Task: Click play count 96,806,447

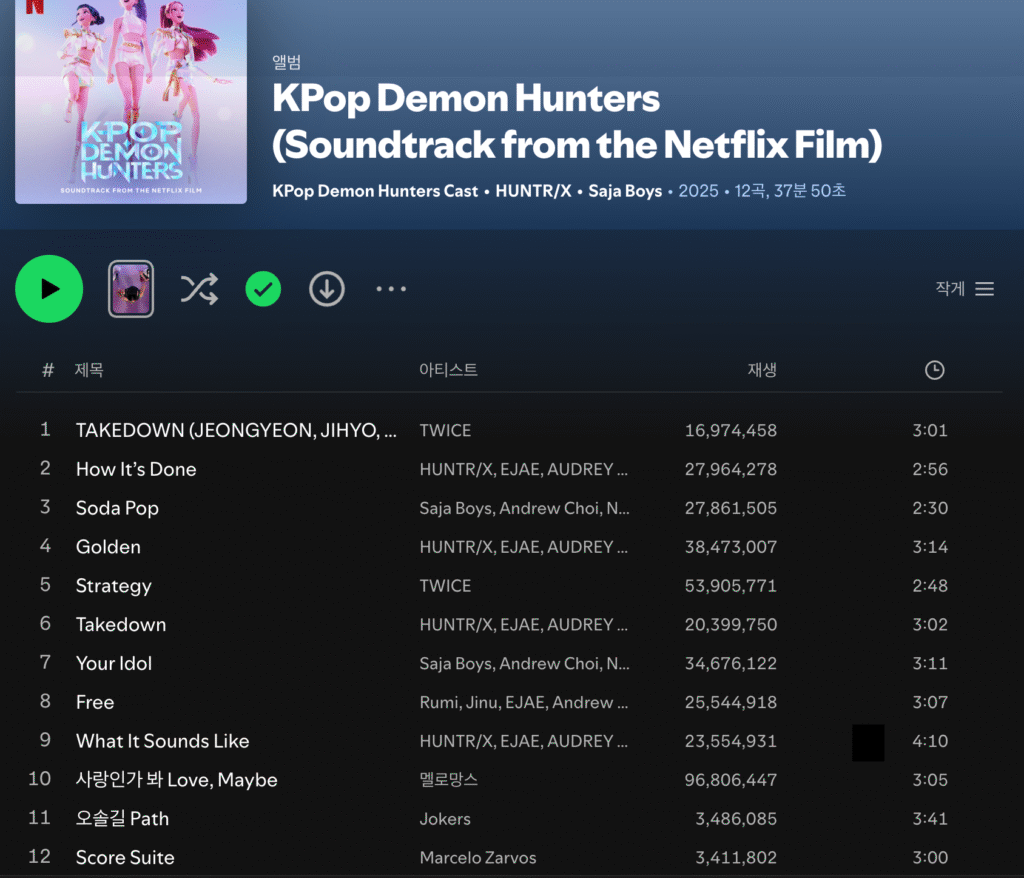Action: (x=731, y=779)
